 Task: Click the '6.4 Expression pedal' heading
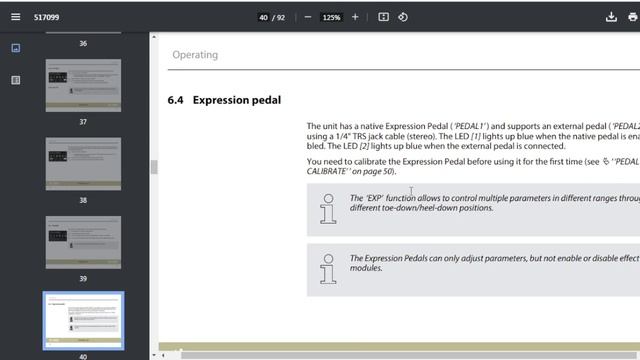pyautogui.click(x=224, y=100)
